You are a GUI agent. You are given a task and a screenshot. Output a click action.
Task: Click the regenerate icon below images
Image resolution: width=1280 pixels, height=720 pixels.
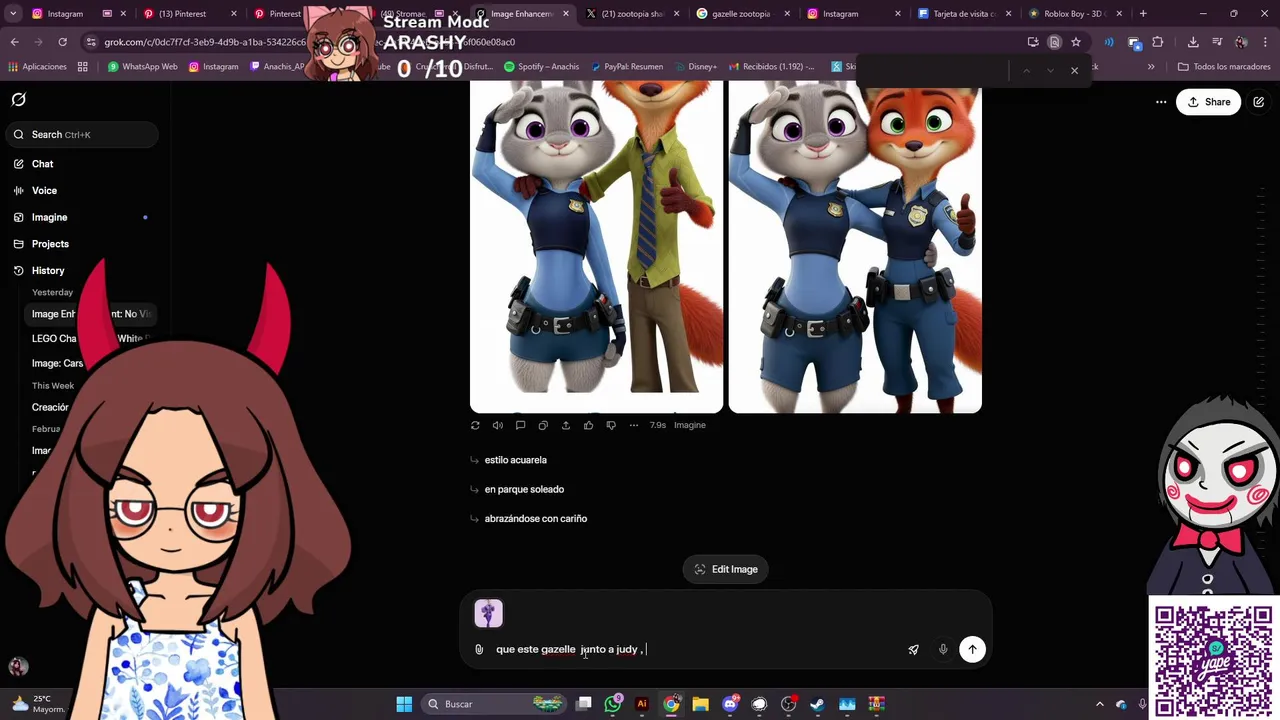(x=475, y=425)
